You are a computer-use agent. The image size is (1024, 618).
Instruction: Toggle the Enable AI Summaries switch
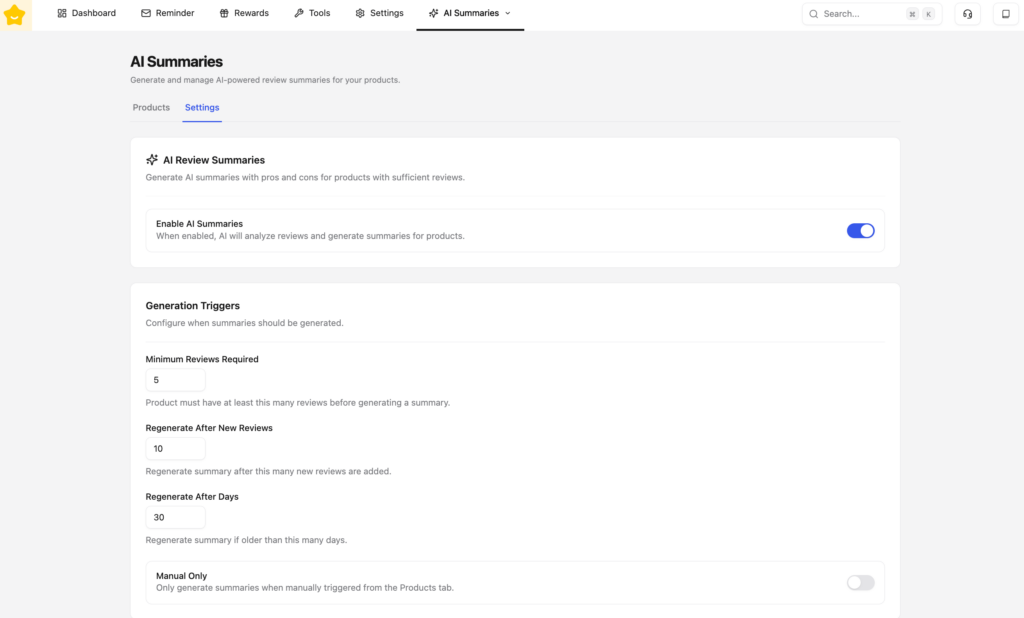[x=861, y=231]
